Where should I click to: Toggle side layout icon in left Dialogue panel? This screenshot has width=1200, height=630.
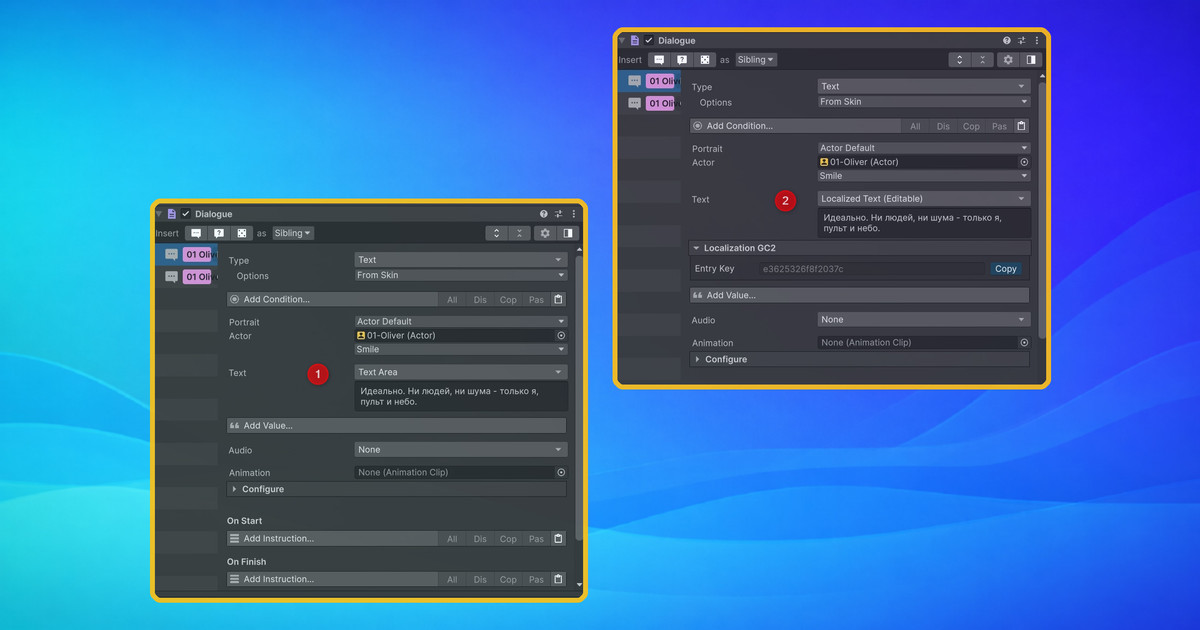coord(568,233)
